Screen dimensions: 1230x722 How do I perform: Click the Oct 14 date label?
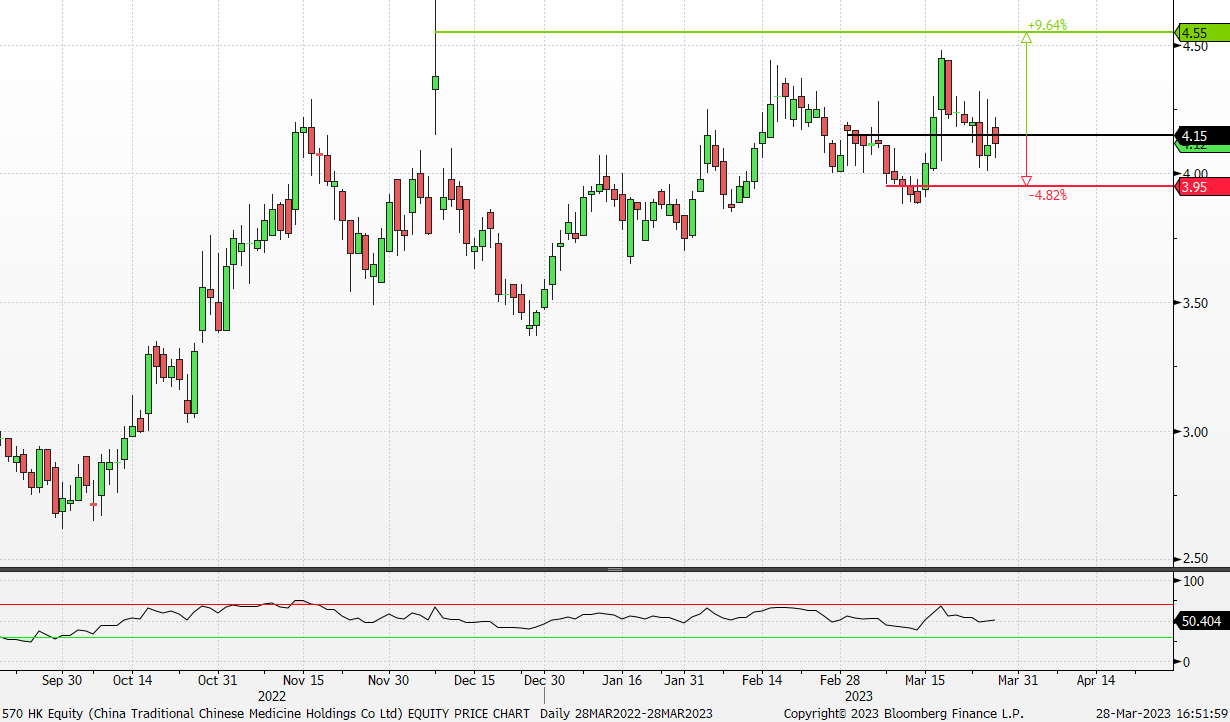(x=133, y=681)
